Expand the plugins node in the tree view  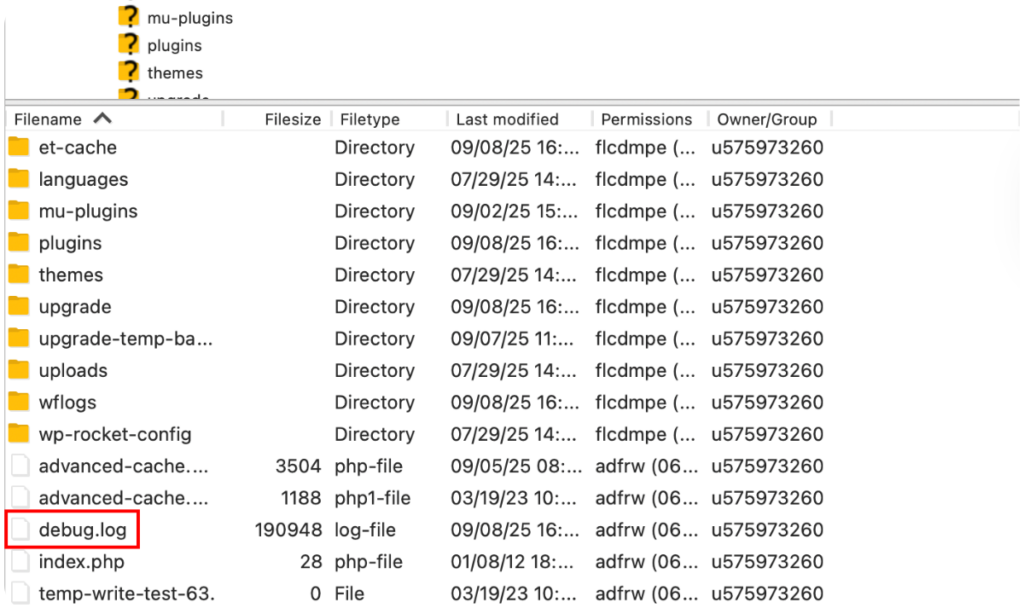pyautogui.click(x=128, y=45)
